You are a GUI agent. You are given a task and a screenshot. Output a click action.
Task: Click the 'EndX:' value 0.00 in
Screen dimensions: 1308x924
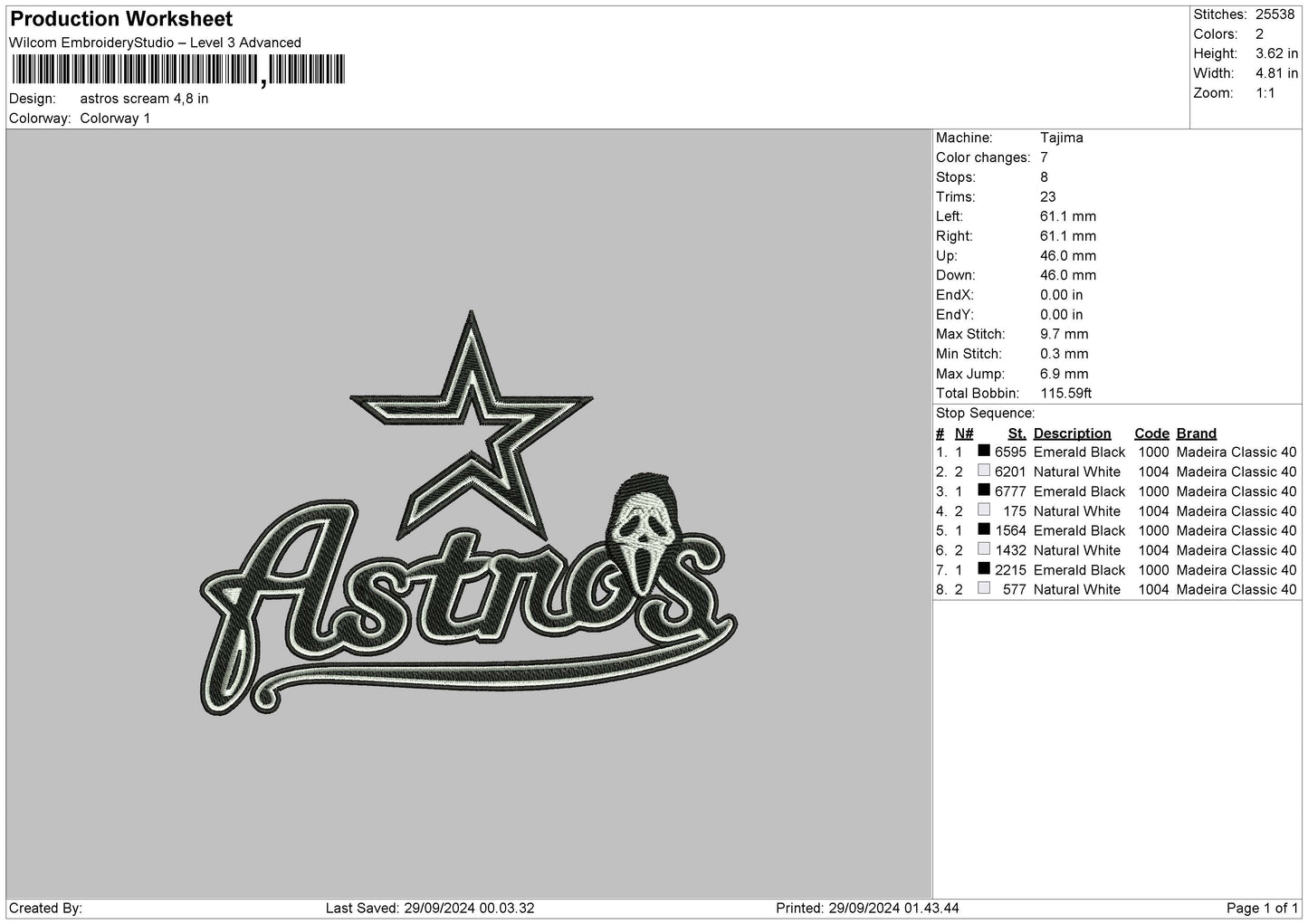click(1062, 295)
